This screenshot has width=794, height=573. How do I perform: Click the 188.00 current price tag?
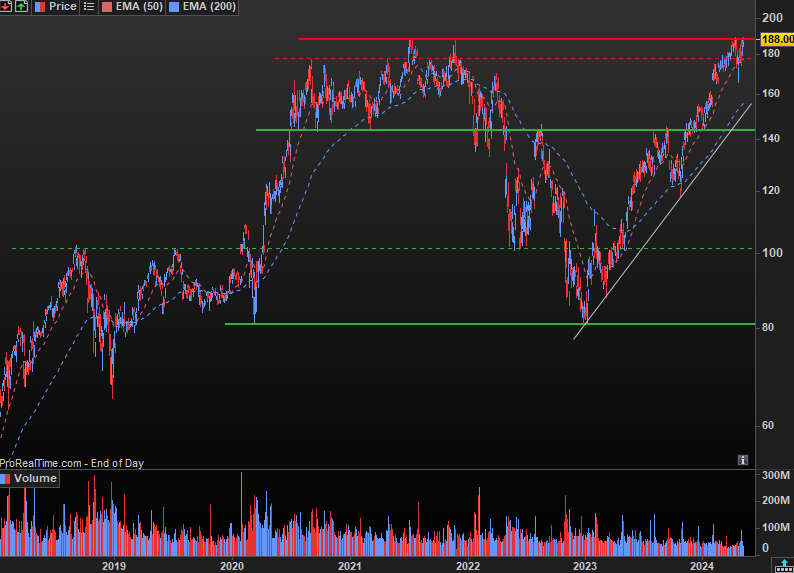pyautogui.click(x=777, y=39)
